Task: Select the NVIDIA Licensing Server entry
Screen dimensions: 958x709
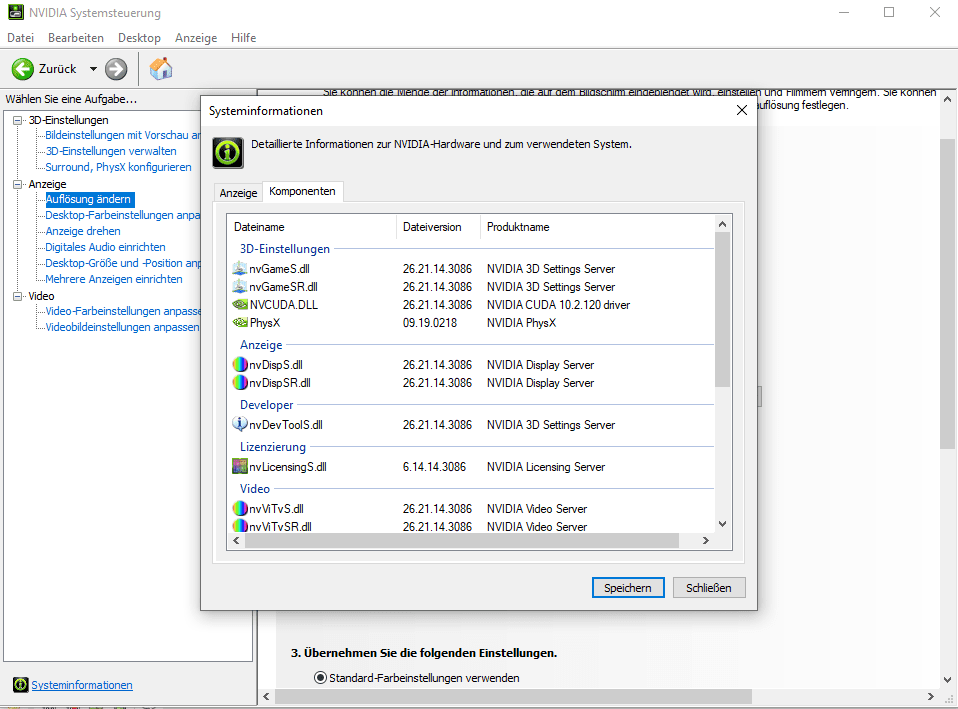Action: click(546, 466)
